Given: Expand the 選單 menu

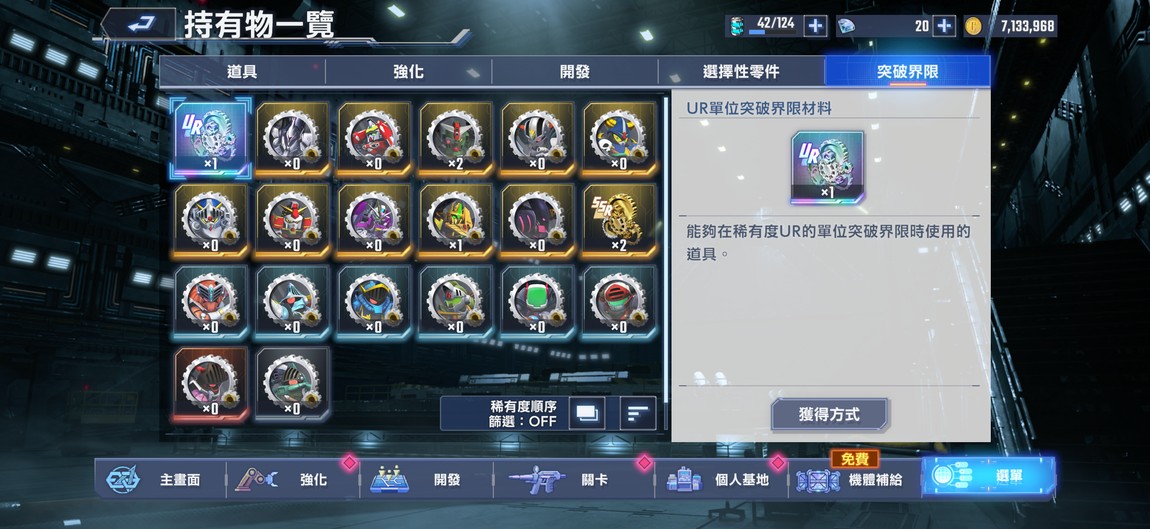Looking at the screenshot, I should pyautogui.click(x=988, y=476).
